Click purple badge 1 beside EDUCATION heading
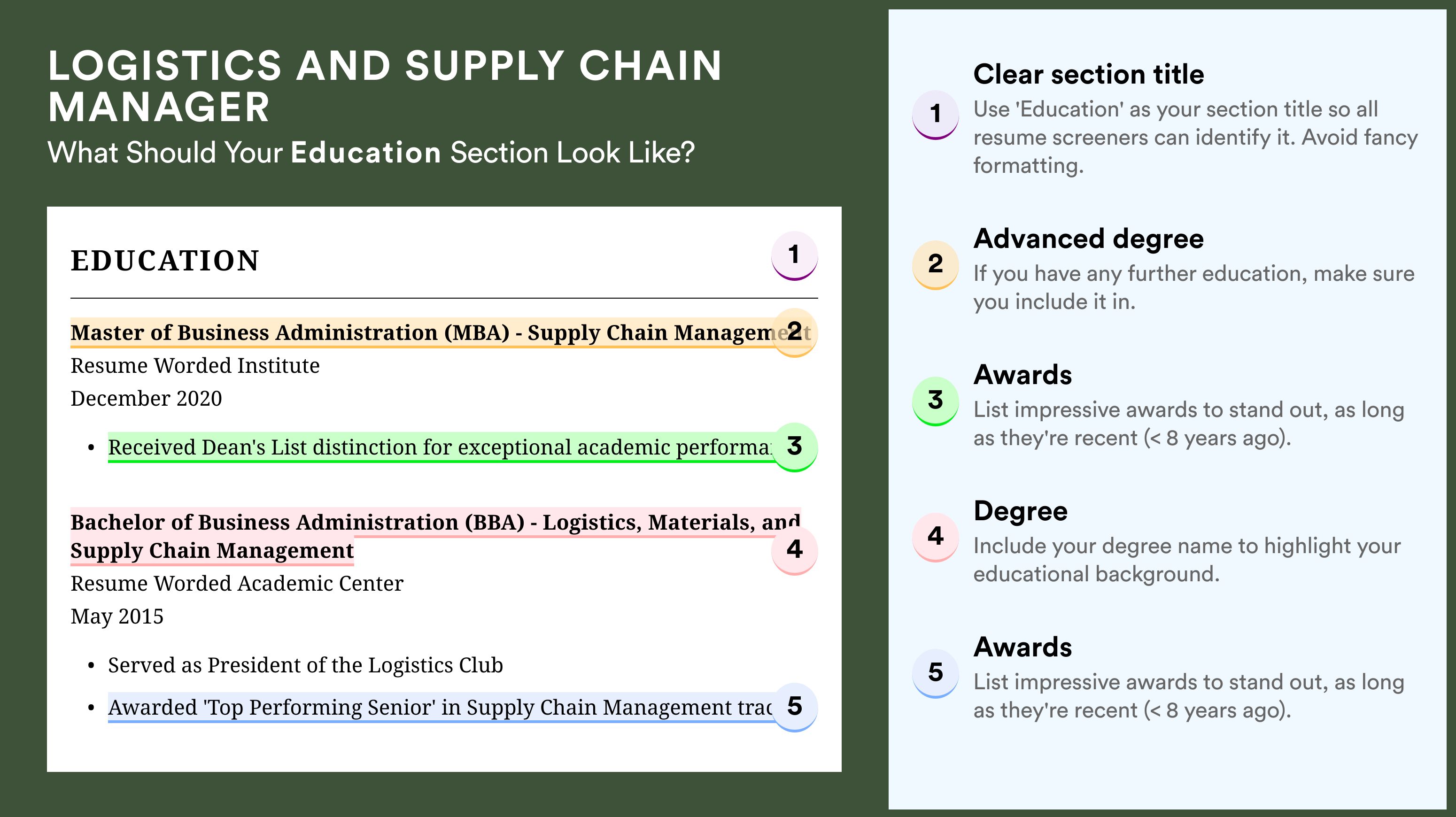Screen dimensions: 1456x817 (794, 255)
